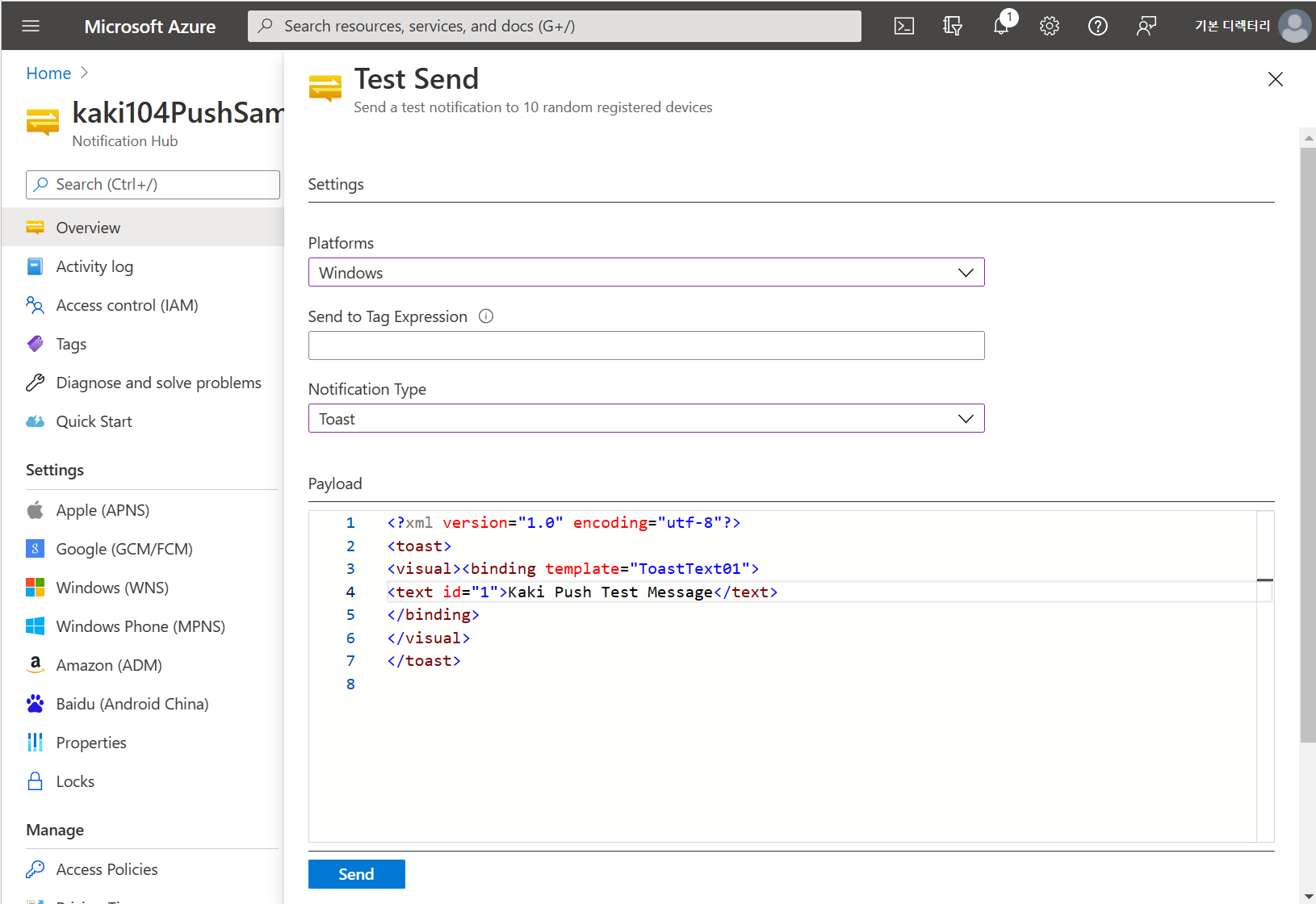Open the notifications bell
Viewport: 1316px width, 904px height.
click(x=1001, y=26)
